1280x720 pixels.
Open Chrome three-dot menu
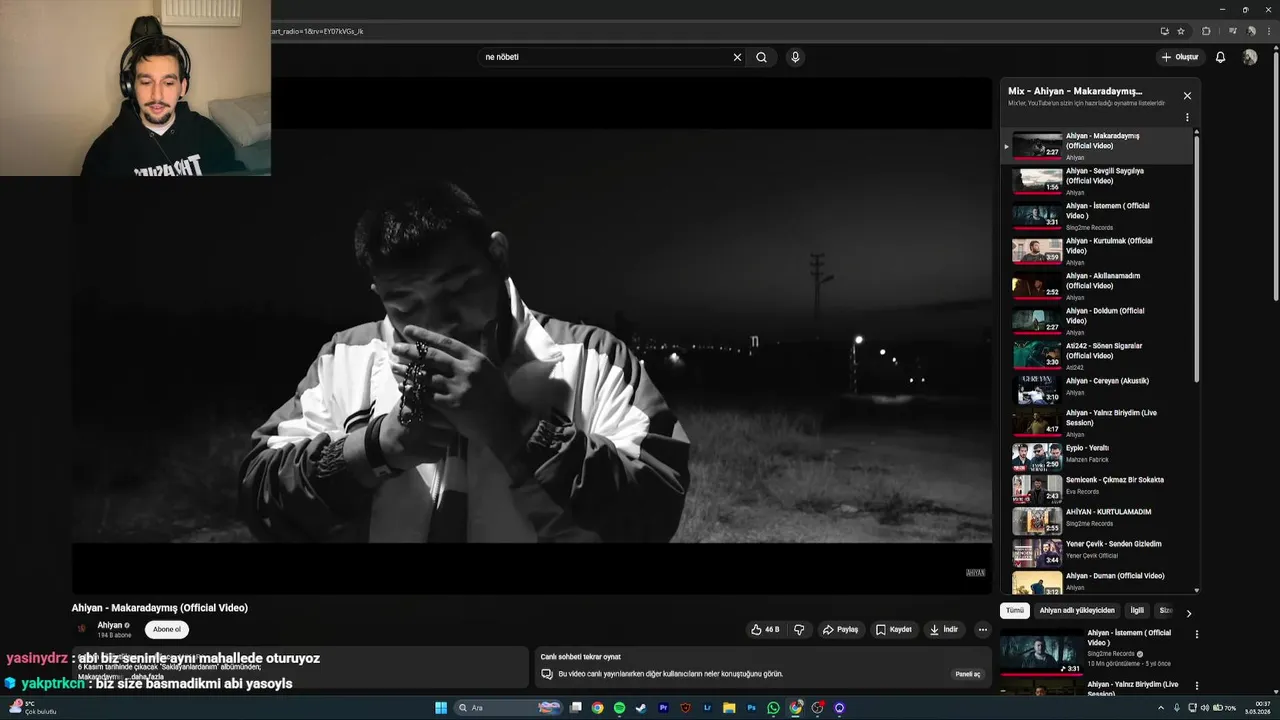pos(1270,31)
